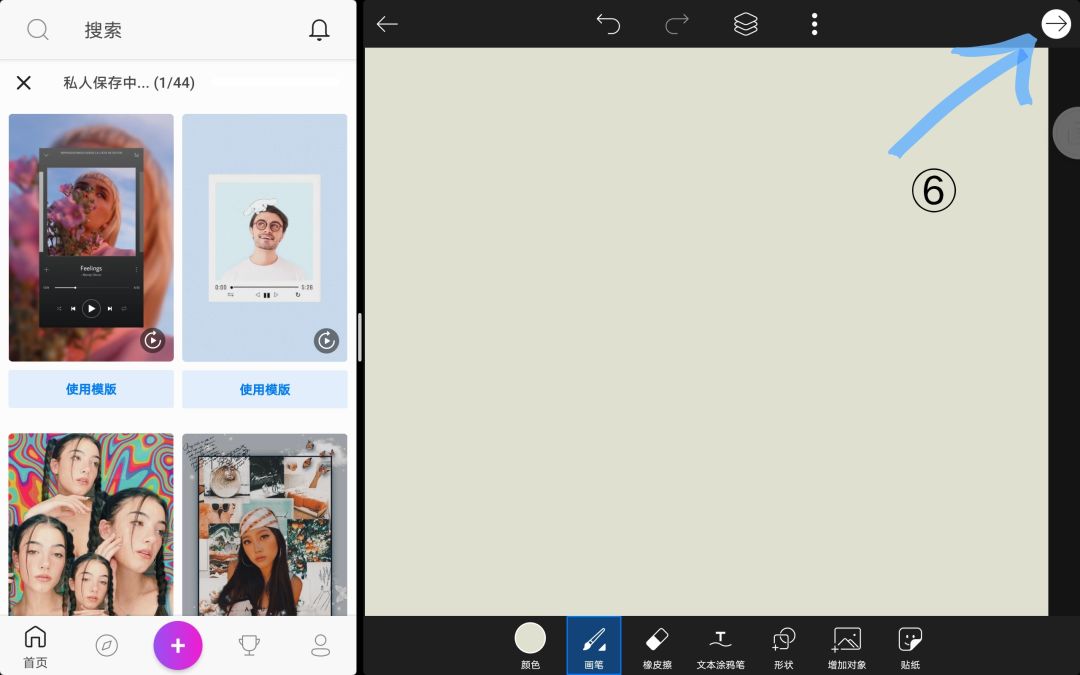Undo the last drawing action
Screen dimensions: 1080x675
pyautogui.click(x=608, y=24)
